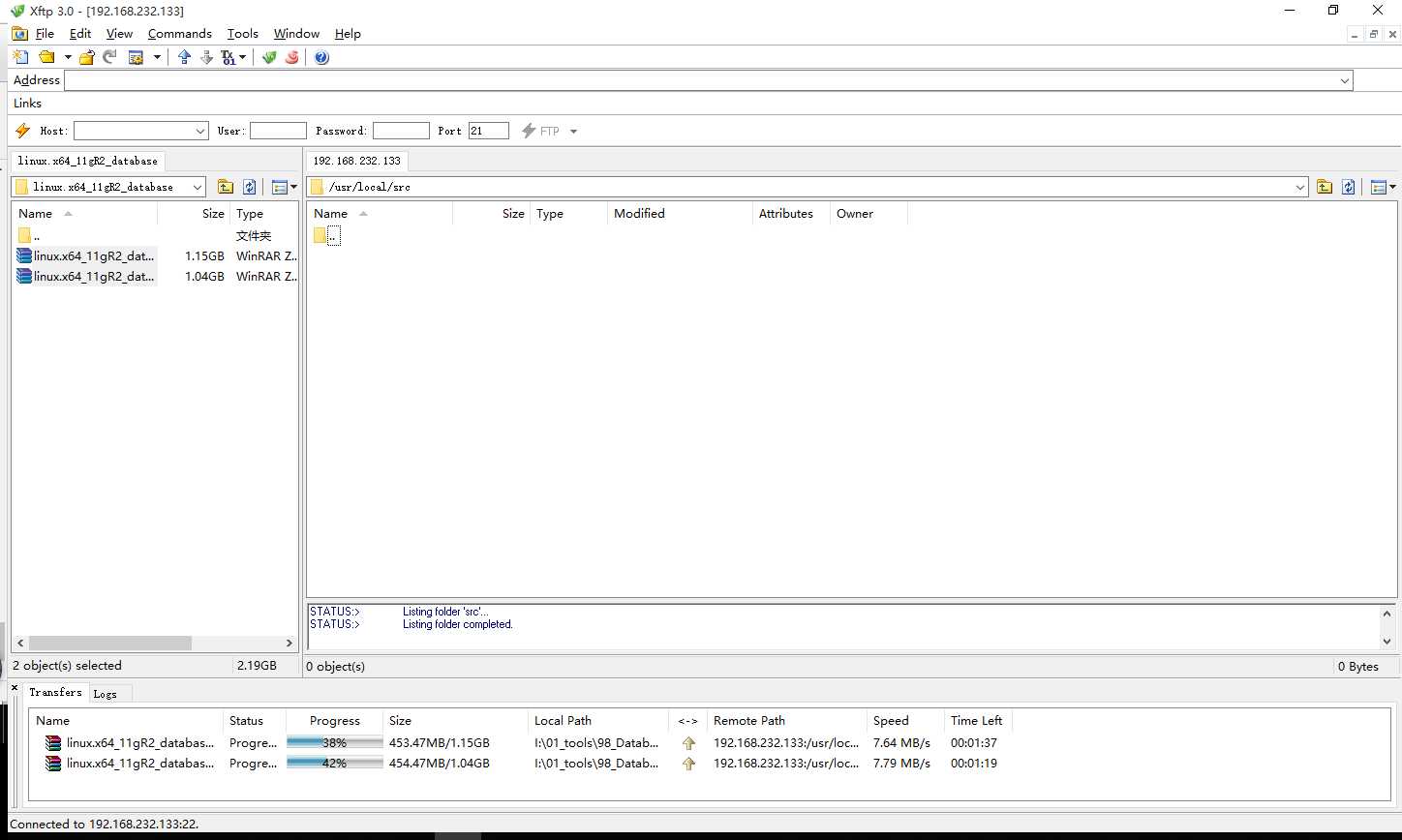Expand the dropdown arrow beside the properties icon

157,58
